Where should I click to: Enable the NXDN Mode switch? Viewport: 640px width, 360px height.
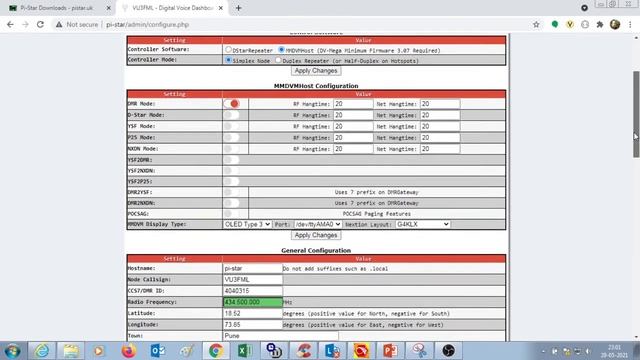231,149
